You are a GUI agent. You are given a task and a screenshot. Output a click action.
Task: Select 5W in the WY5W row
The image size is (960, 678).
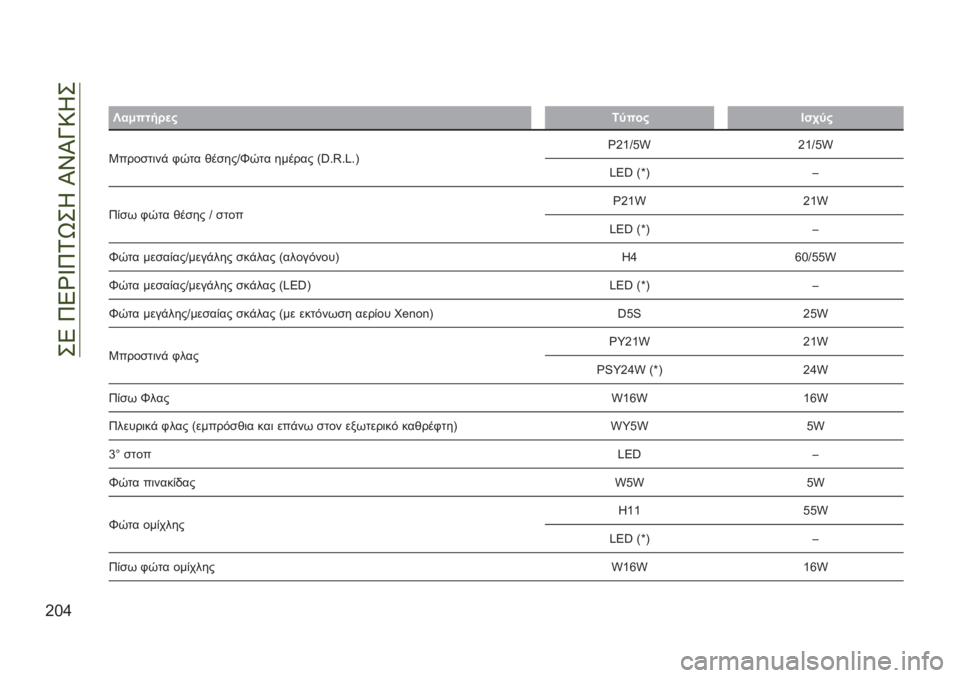816,426
